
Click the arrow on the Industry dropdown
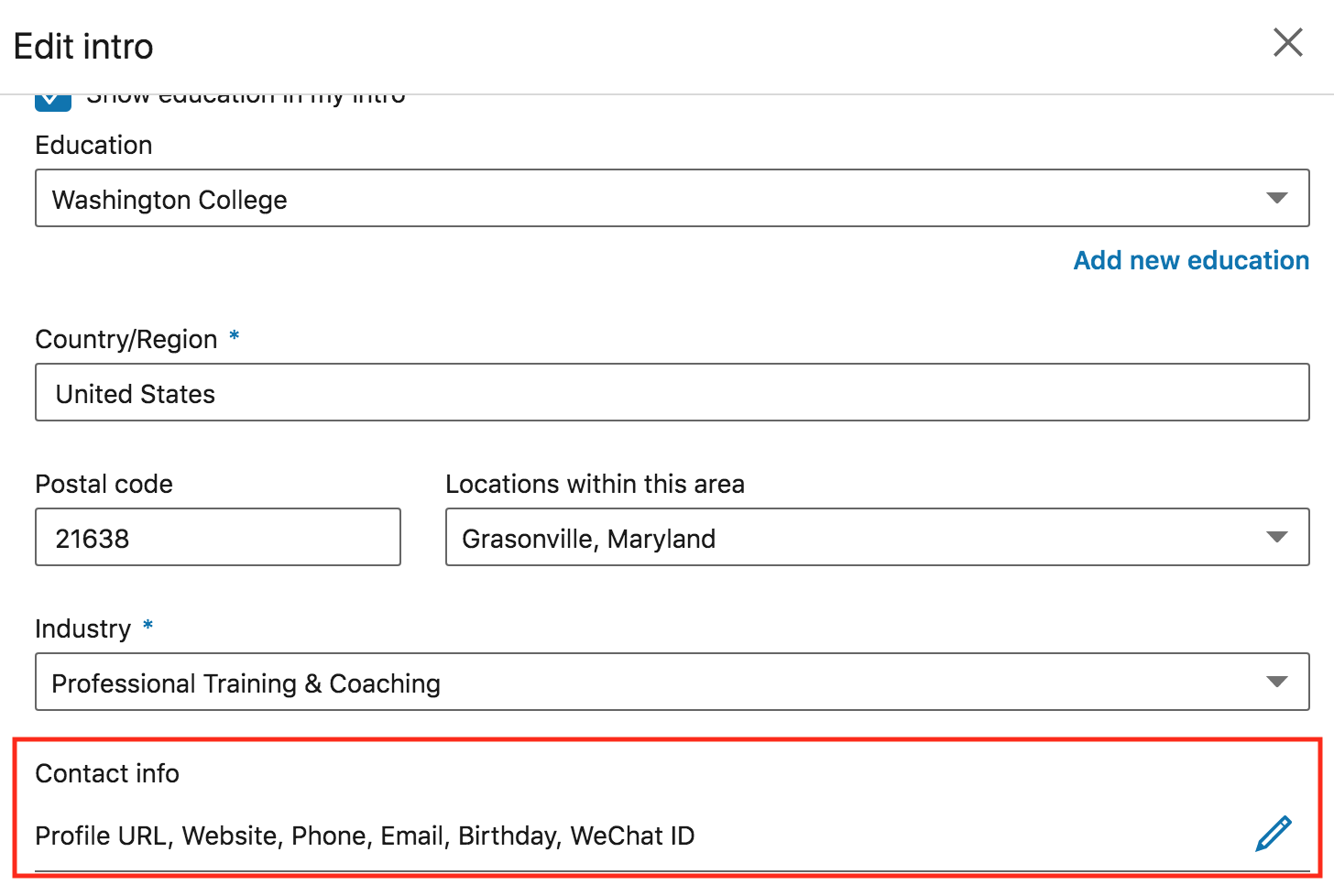(1276, 683)
